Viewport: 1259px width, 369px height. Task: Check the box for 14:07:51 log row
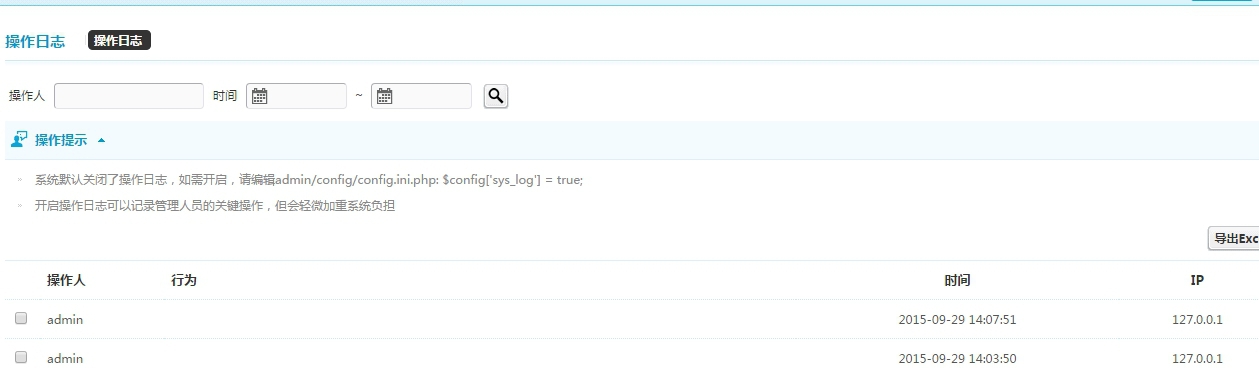pos(21,319)
